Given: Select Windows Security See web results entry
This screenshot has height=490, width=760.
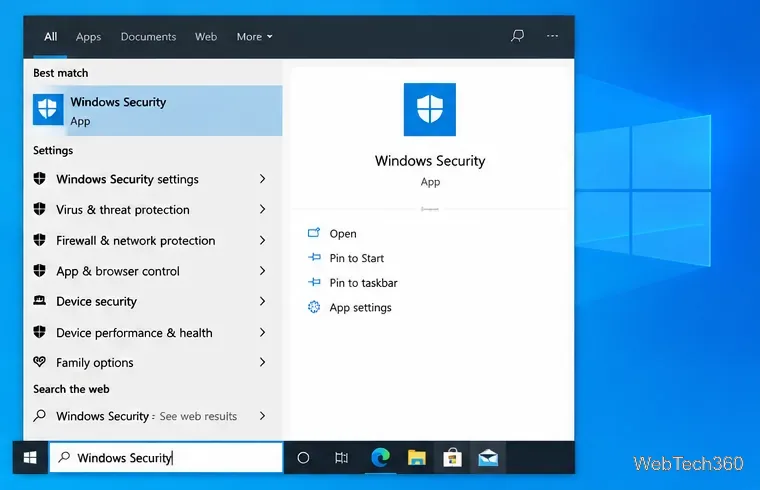Looking at the screenshot, I should pos(152,416).
